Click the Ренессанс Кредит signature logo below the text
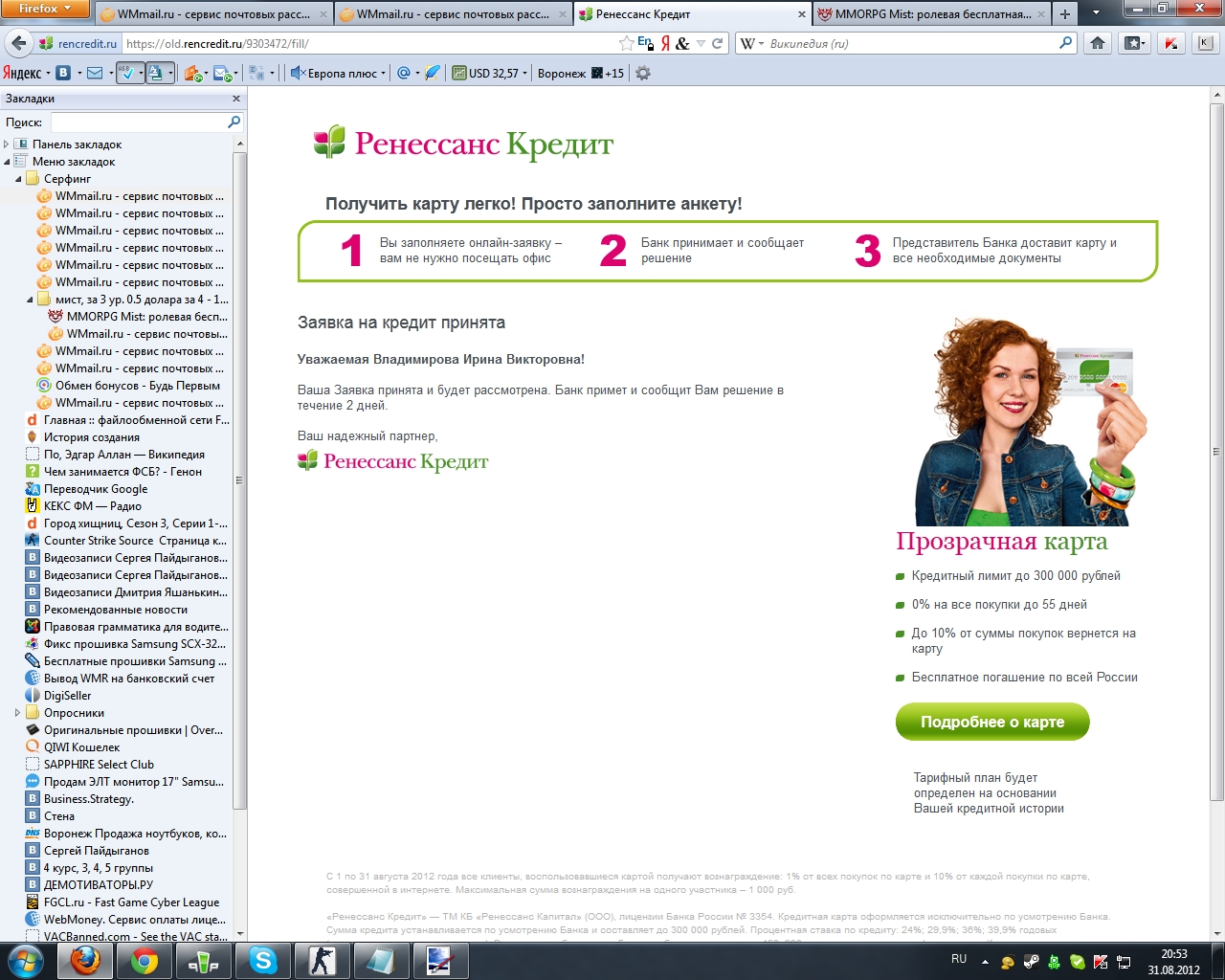The width and height of the screenshot is (1225, 980). click(x=393, y=461)
